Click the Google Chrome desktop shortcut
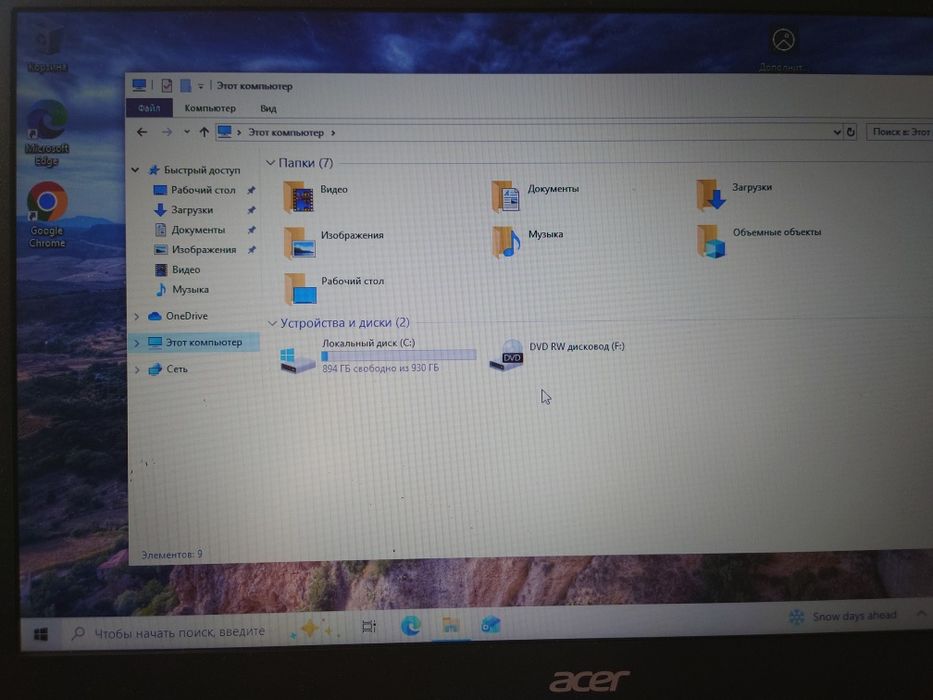933x700 pixels. pos(47,215)
